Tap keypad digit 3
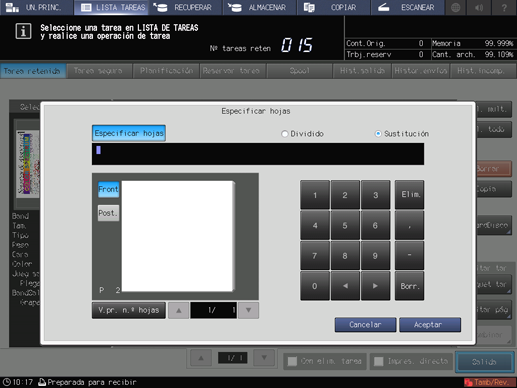 click(375, 195)
